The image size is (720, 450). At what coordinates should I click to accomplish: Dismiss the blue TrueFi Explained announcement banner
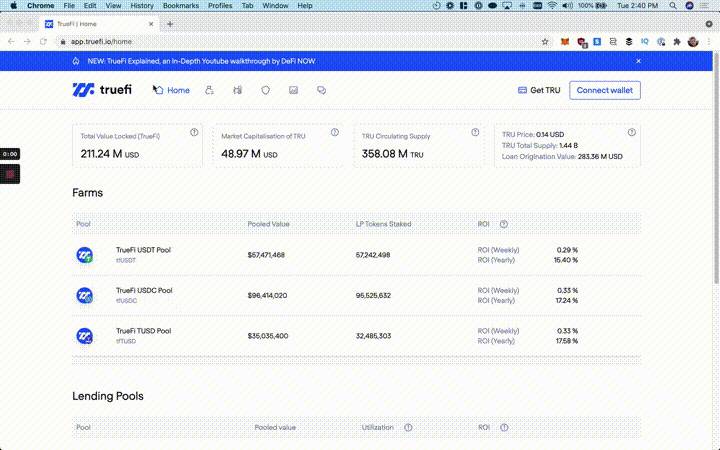638,61
